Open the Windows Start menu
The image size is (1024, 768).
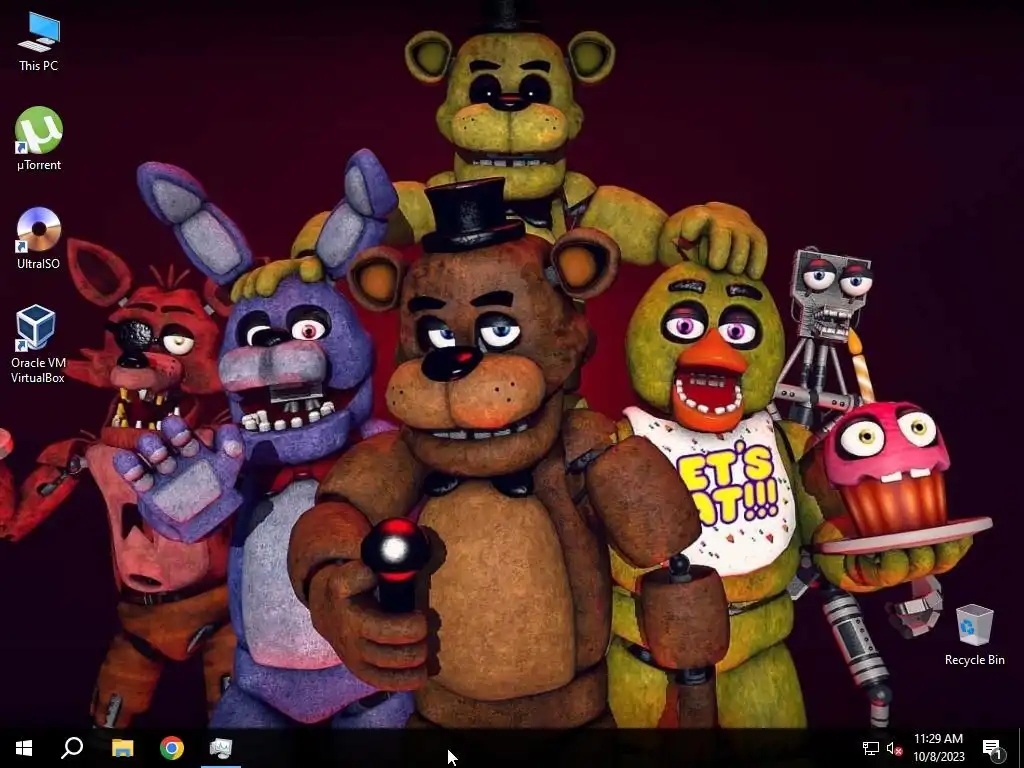point(24,748)
